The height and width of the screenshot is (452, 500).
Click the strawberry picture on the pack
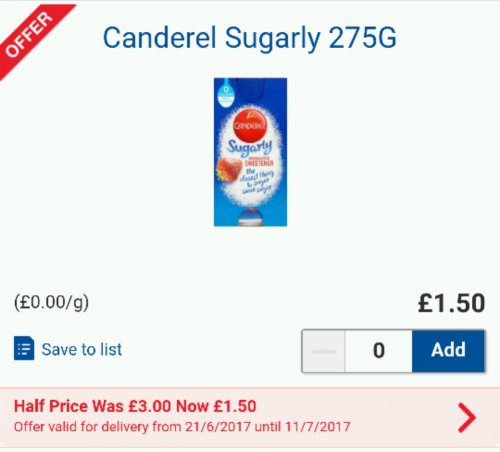(x=229, y=169)
